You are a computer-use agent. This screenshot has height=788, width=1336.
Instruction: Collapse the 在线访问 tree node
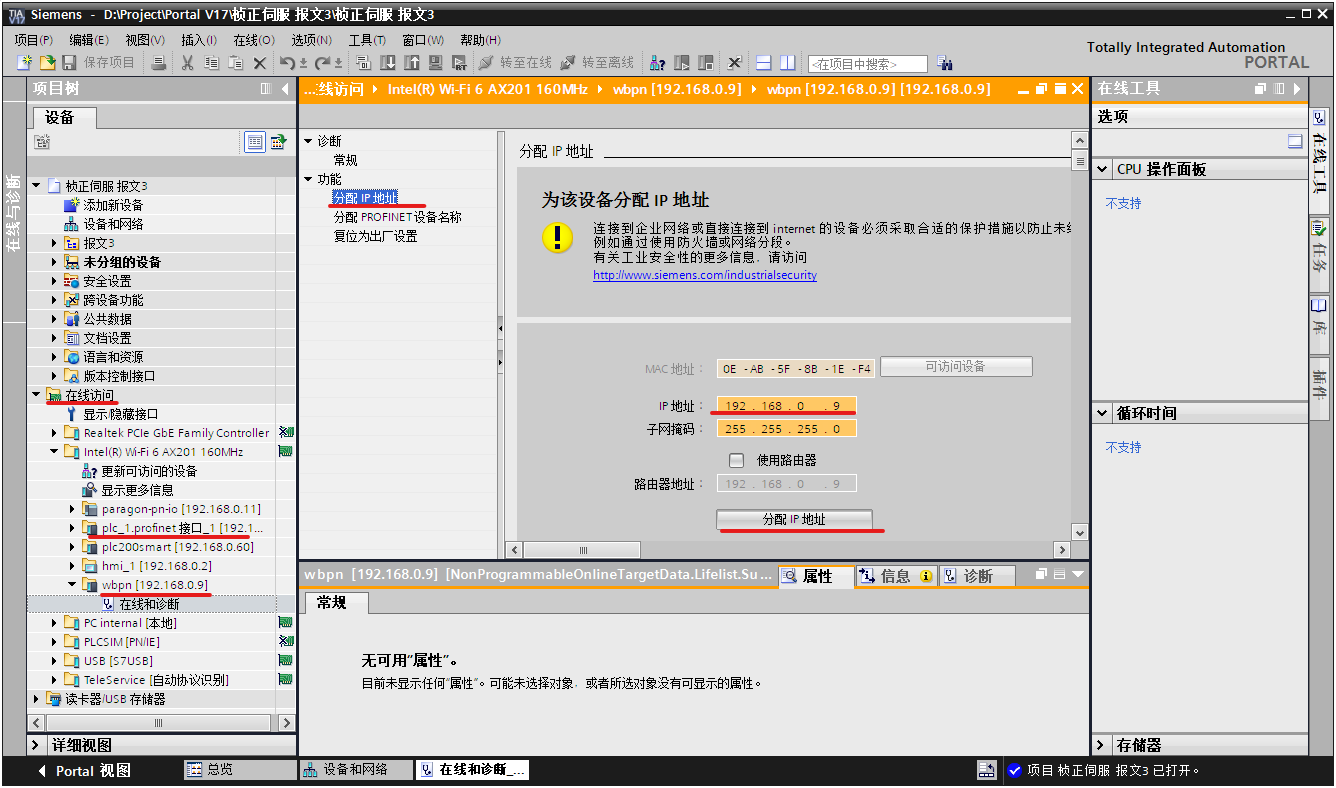pyautogui.click(x=37, y=395)
